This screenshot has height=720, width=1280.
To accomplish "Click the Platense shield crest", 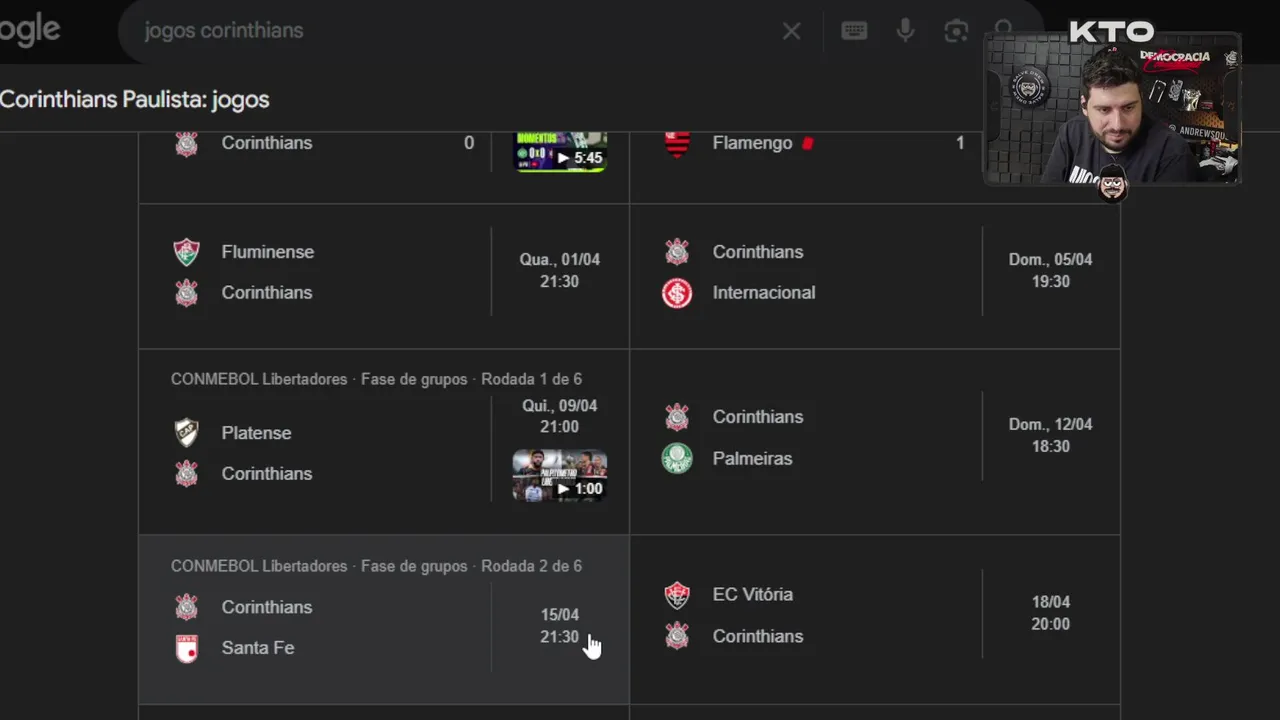I will click(x=187, y=433).
